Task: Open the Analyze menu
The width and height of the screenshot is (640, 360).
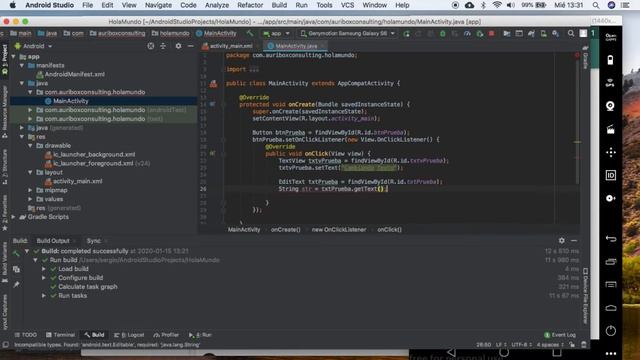Action: (x=217, y=5)
